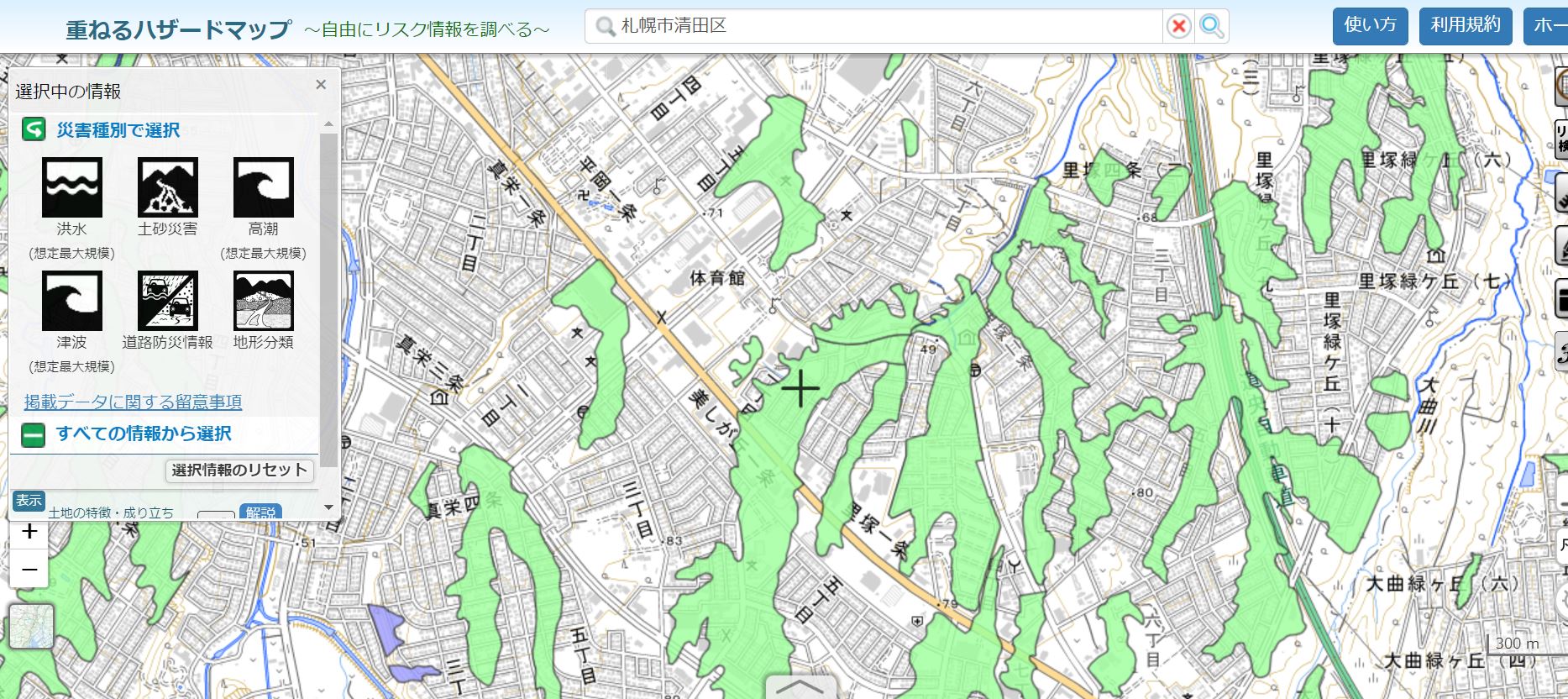Viewport: 1568px width, 699px height.
Task: Click the 体育館 label on map
Action: point(717,277)
